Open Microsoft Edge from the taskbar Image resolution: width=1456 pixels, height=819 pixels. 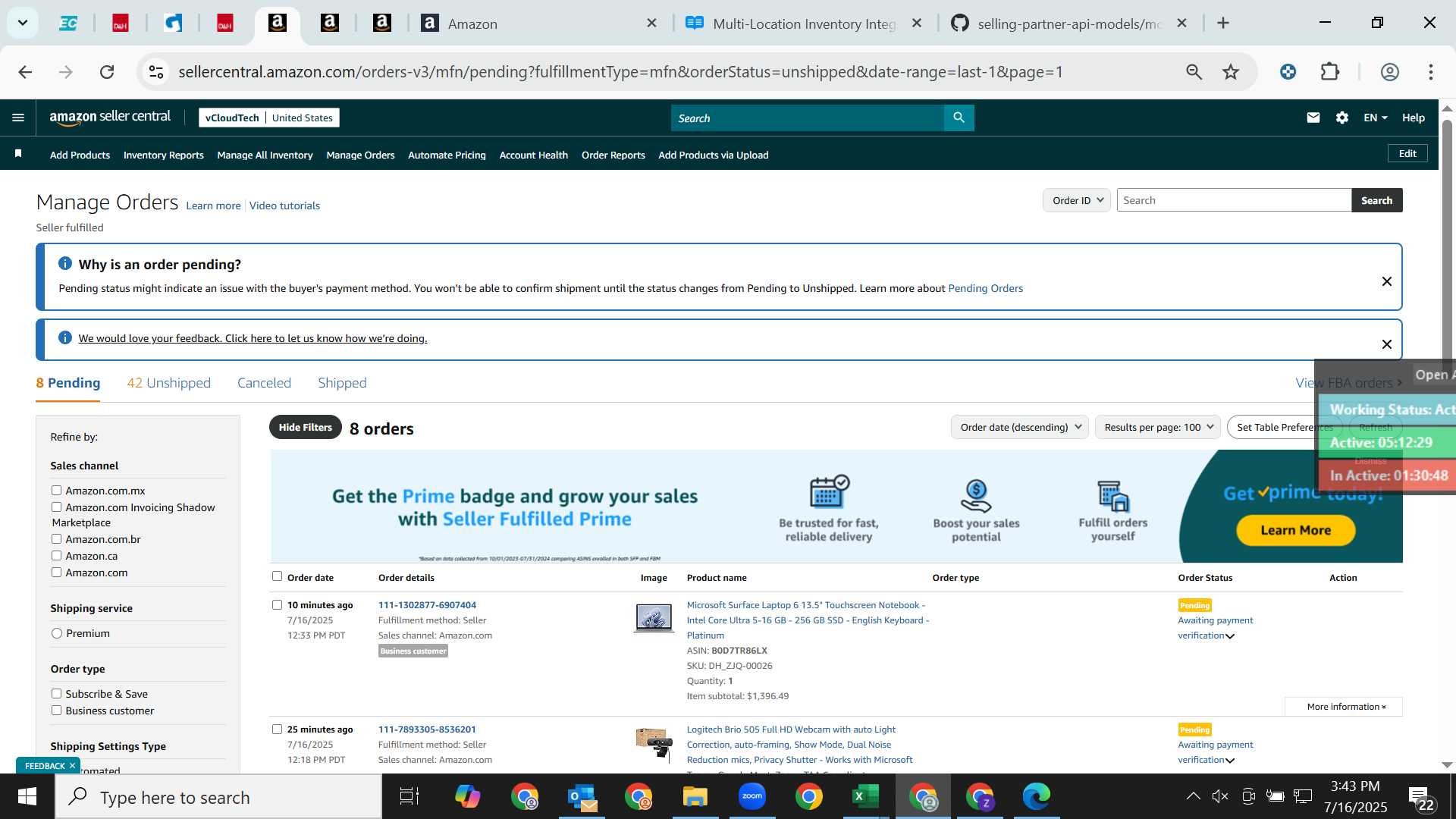(x=1036, y=797)
